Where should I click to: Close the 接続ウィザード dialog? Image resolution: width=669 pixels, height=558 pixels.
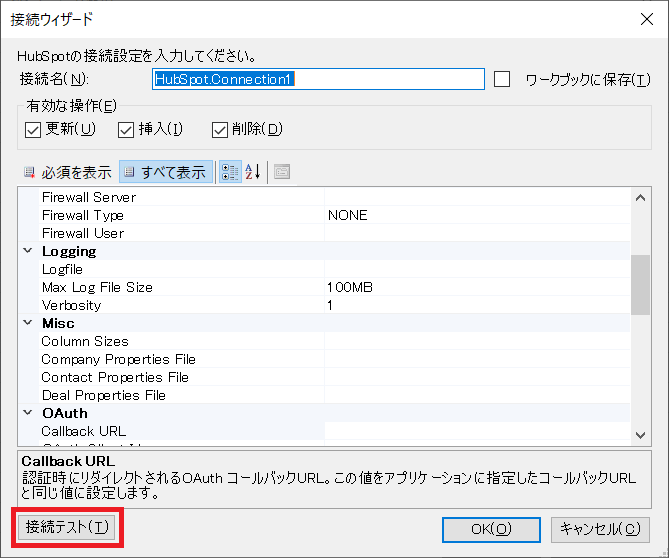point(647,19)
